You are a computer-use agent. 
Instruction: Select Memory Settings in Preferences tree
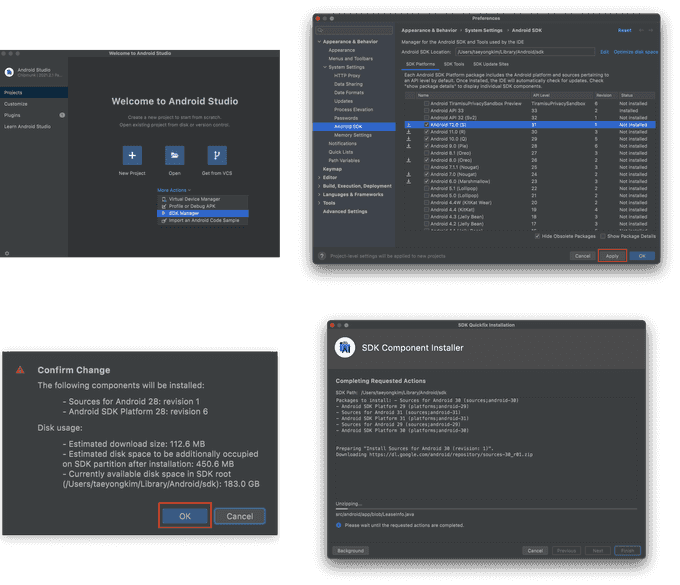pos(354,135)
